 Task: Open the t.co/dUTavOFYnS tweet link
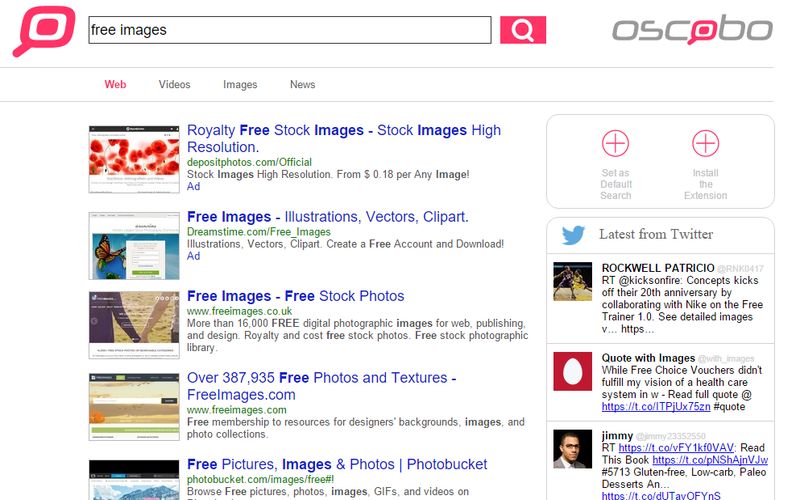coord(661,495)
